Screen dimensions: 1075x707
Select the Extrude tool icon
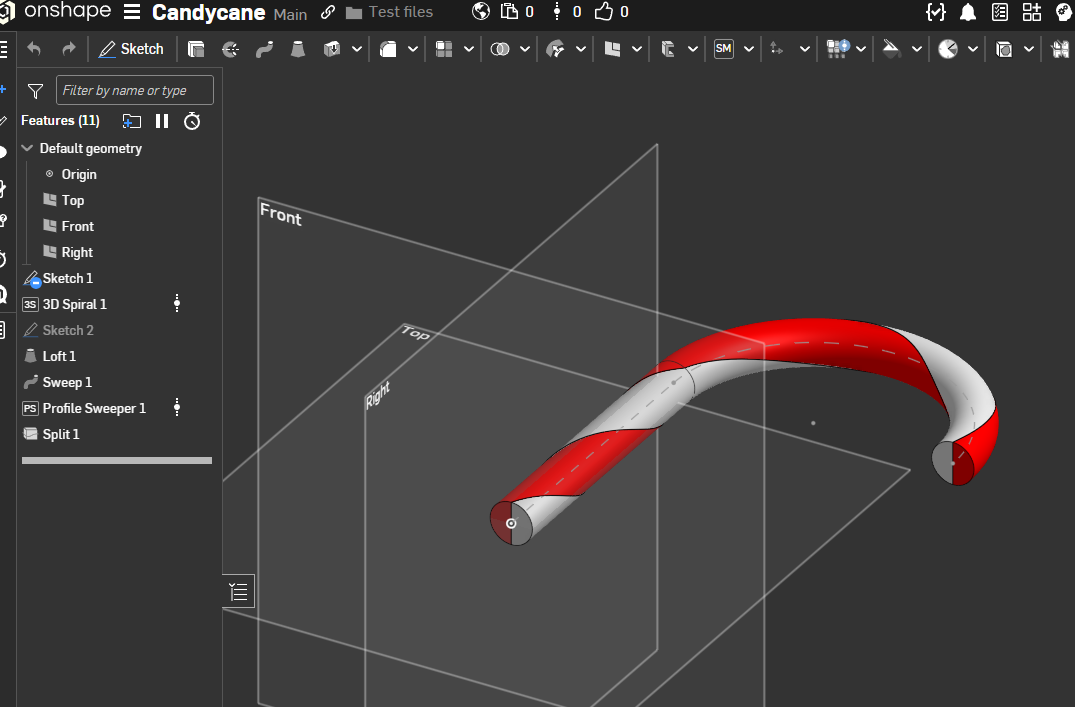196,49
